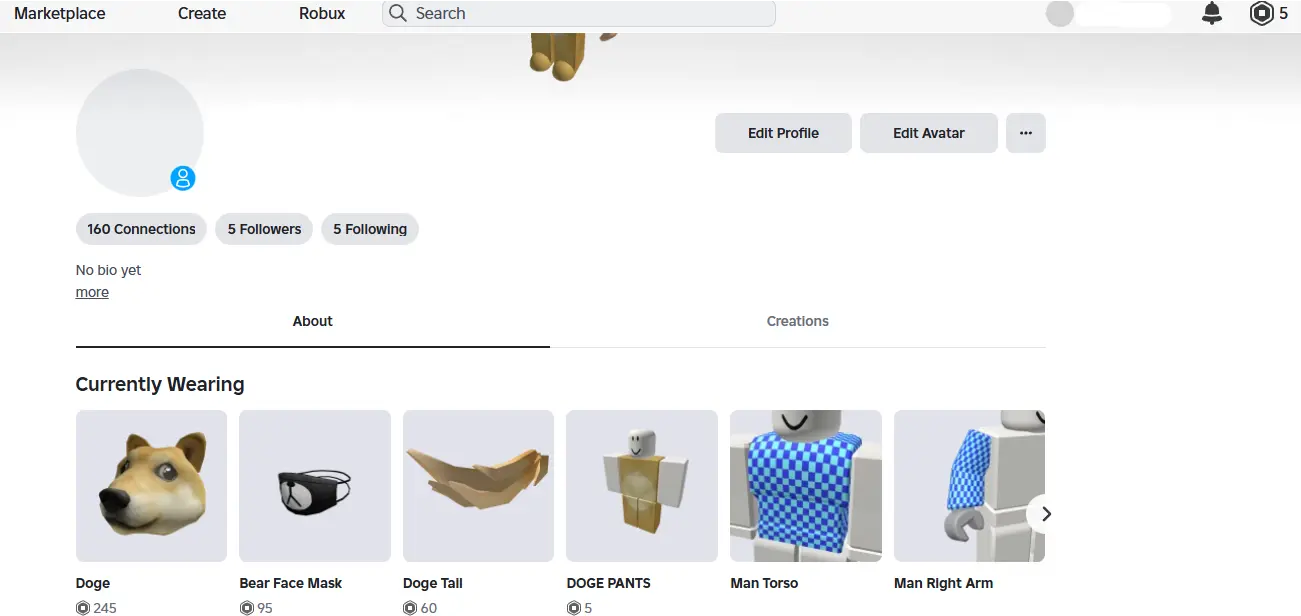View 160 Connections
Viewport: 1301px width, 616px height.
(x=141, y=229)
